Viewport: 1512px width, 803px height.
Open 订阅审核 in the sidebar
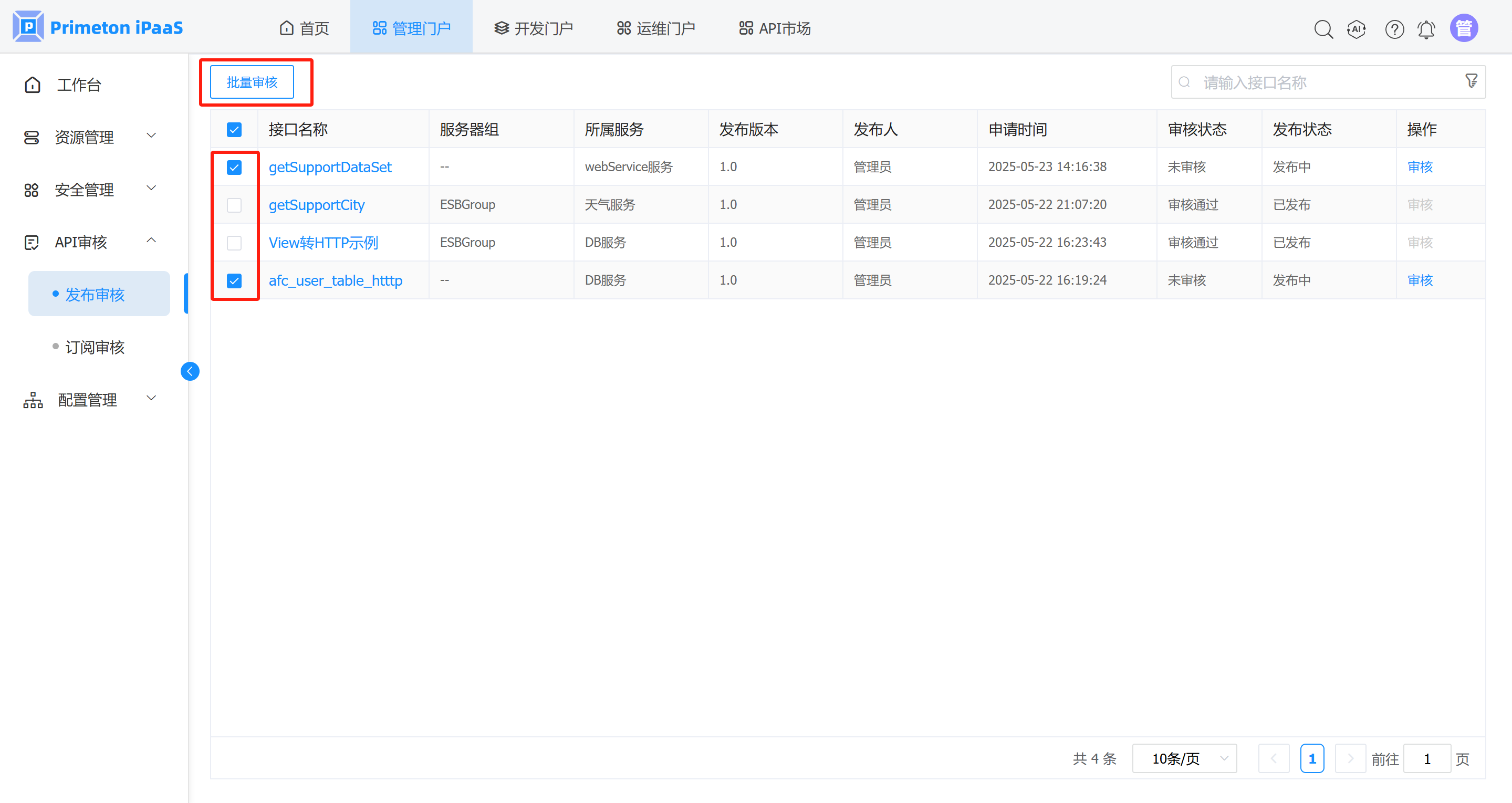(x=95, y=347)
